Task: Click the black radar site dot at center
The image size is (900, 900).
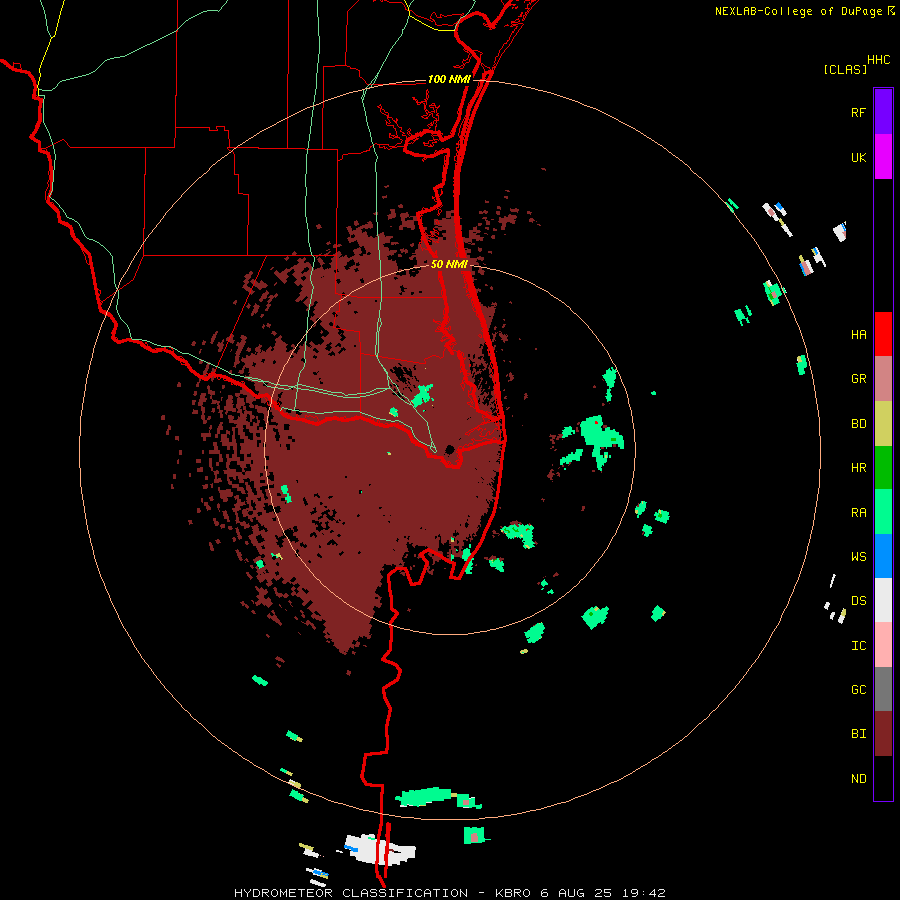Action: [450, 448]
